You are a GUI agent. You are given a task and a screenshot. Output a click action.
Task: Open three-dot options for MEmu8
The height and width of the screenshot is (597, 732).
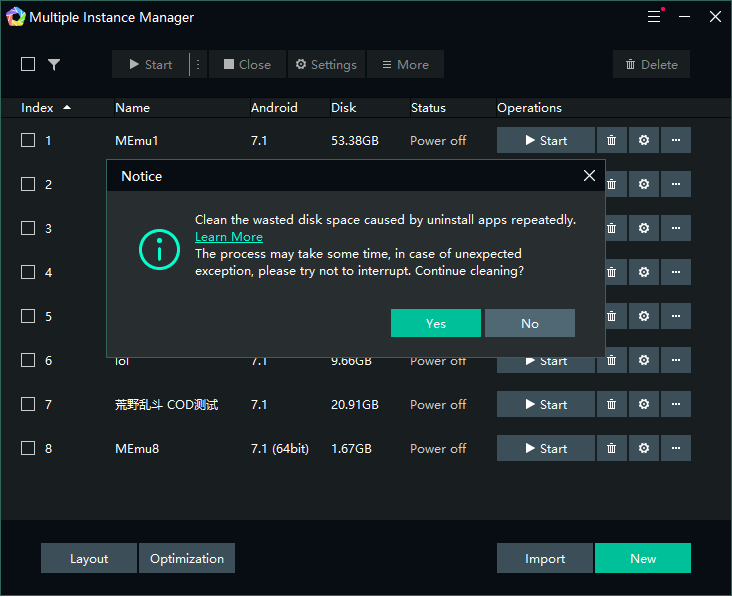click(675, 449)
